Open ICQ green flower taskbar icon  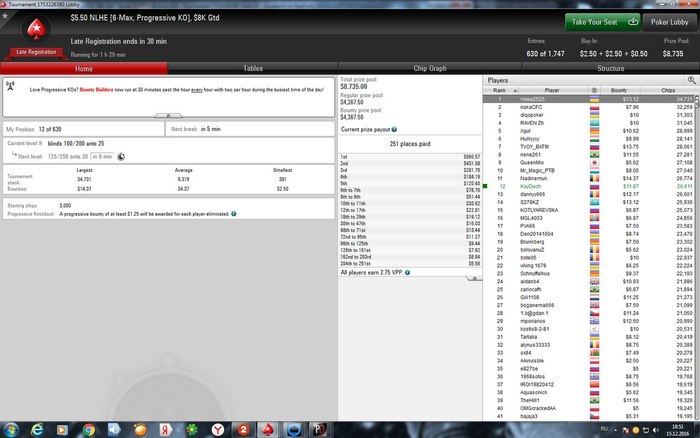pos(192,430)
